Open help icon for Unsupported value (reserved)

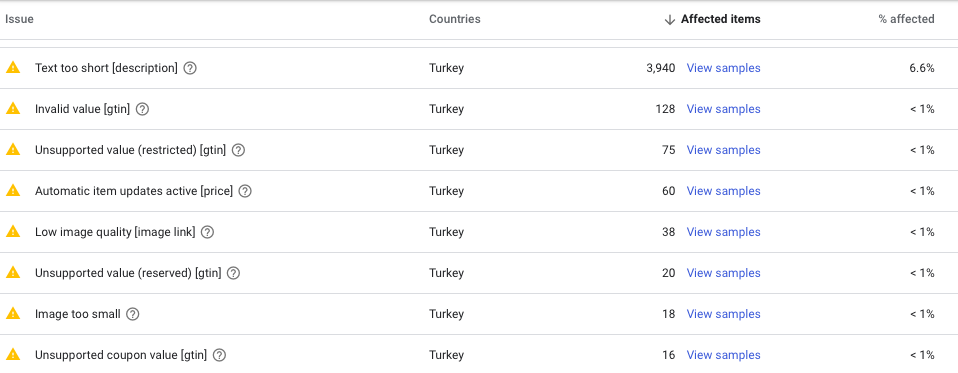(x=233, y=273)
